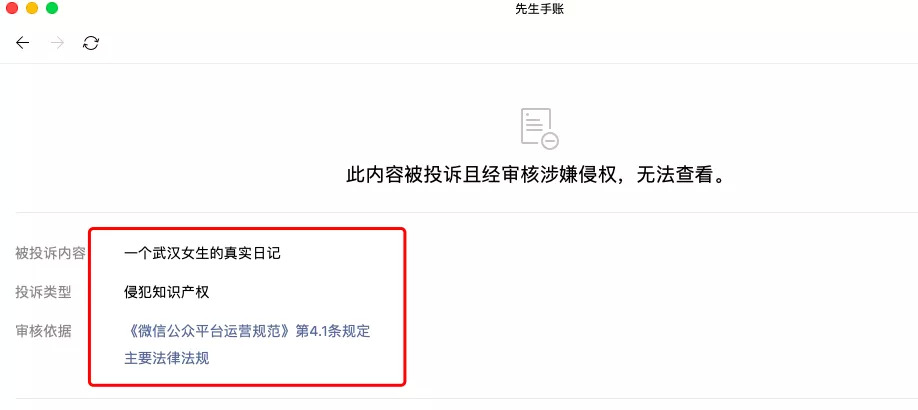
Task: Open the 主要法律法规 link
Action: click(167, 358)
